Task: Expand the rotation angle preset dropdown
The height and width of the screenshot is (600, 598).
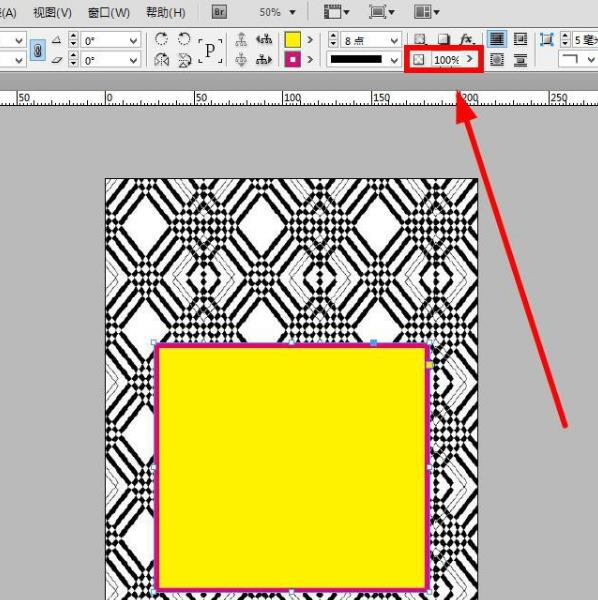Action: [x=134, y=40]
